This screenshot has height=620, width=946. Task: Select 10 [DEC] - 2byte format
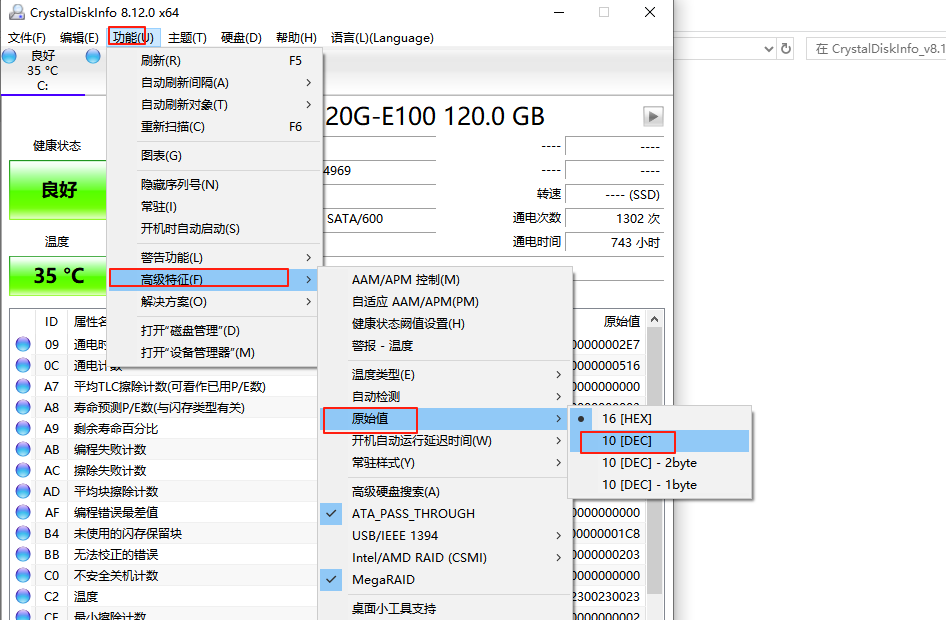[x=660, y=463]
